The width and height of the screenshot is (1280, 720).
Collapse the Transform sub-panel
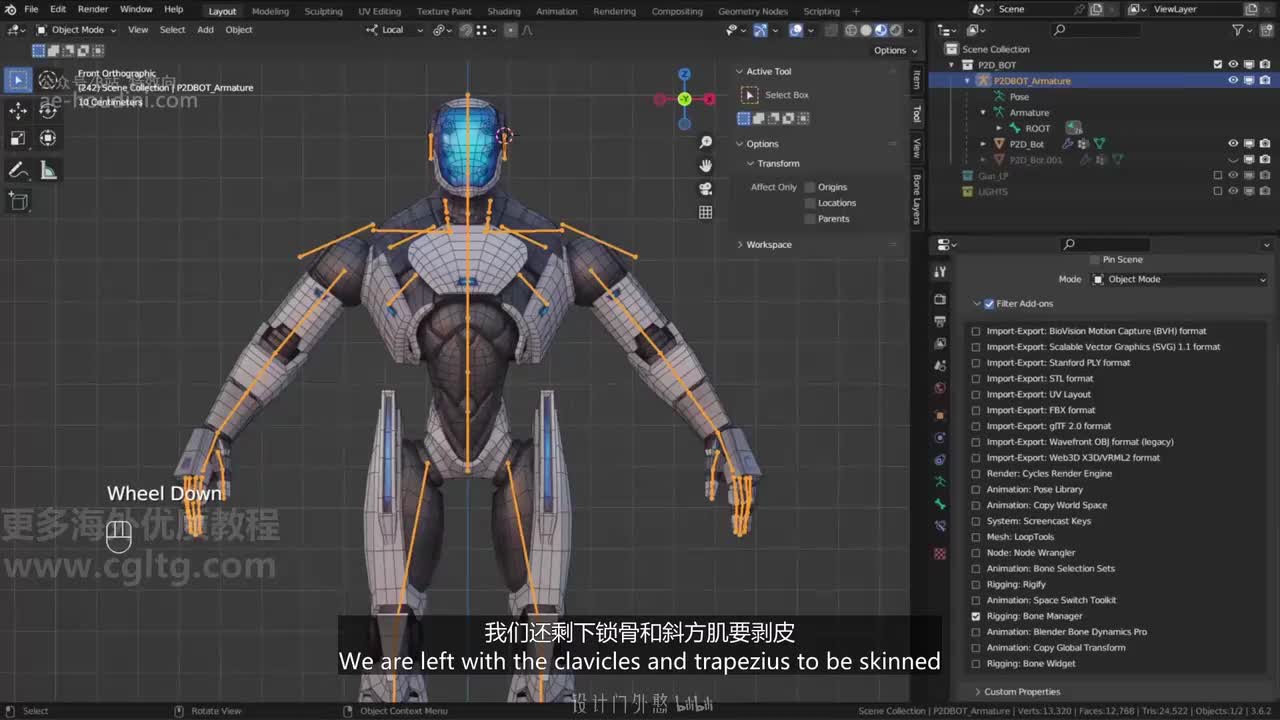pyautogui.click(x=750, y=164)
